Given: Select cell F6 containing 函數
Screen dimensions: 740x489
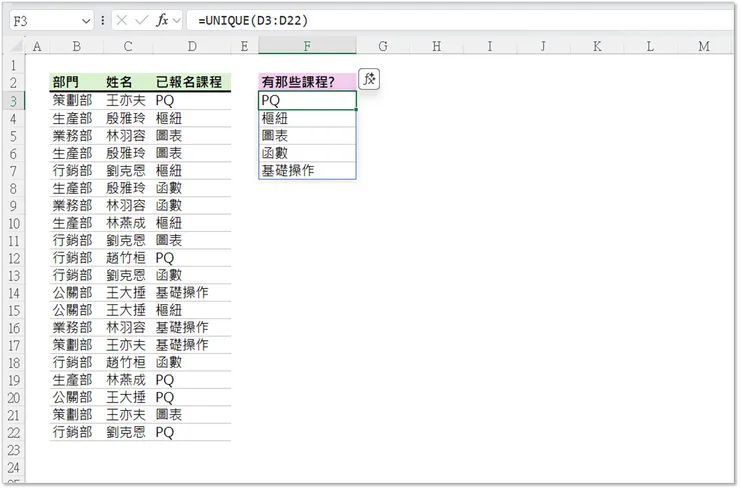Looking at the screenshot, I should [x=307, y=153].
